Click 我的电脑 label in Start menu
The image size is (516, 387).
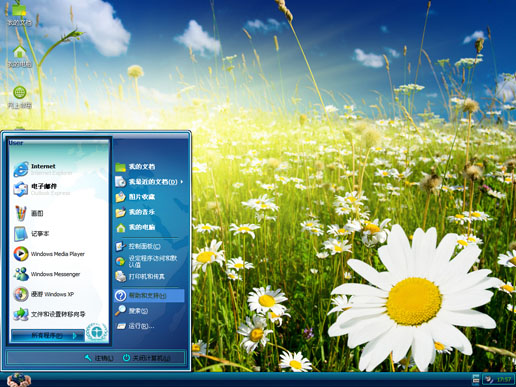(x=142, y=227)
